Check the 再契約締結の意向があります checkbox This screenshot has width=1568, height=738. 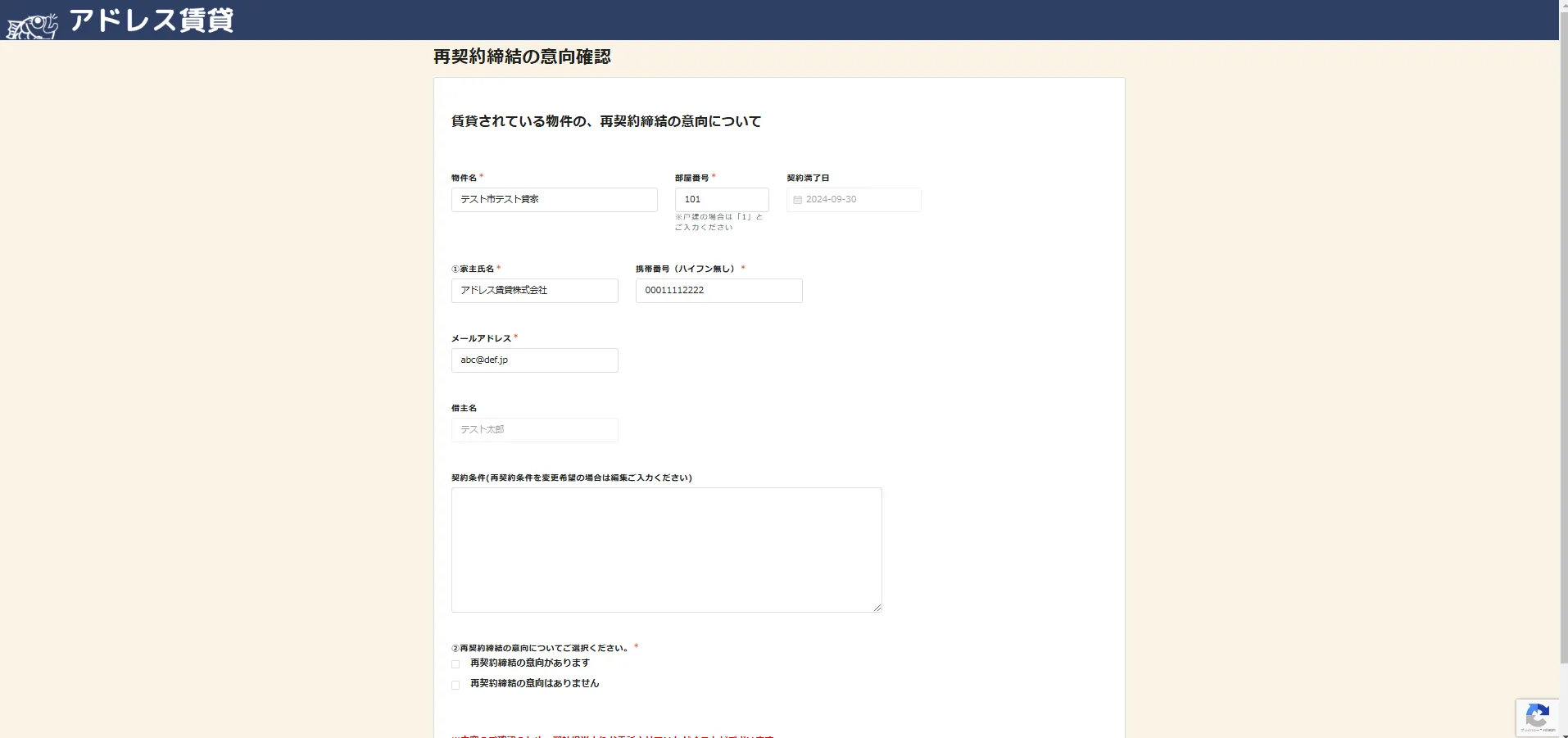[x=455, y=664]
